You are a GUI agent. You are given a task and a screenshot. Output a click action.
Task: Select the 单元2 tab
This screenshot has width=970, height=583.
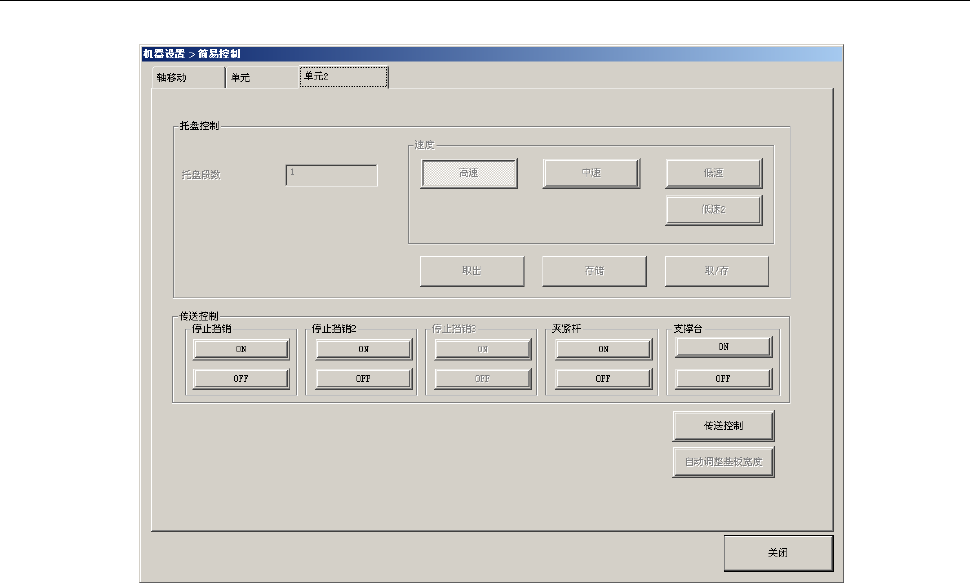(x=343, y=77)
